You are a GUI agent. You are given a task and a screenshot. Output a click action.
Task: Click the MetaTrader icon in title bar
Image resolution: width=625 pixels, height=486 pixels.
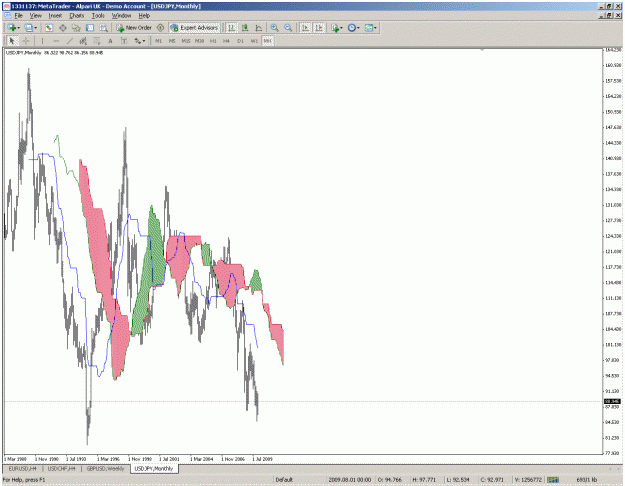(x=6, y=6)
